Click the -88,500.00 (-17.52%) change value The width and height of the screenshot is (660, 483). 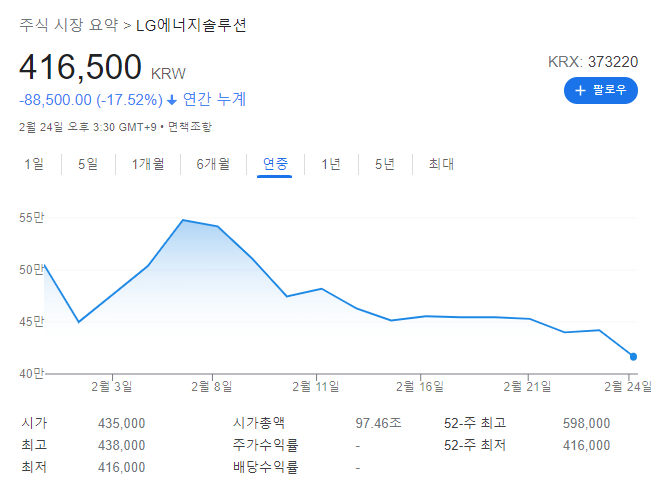click(x=91, y=100)
